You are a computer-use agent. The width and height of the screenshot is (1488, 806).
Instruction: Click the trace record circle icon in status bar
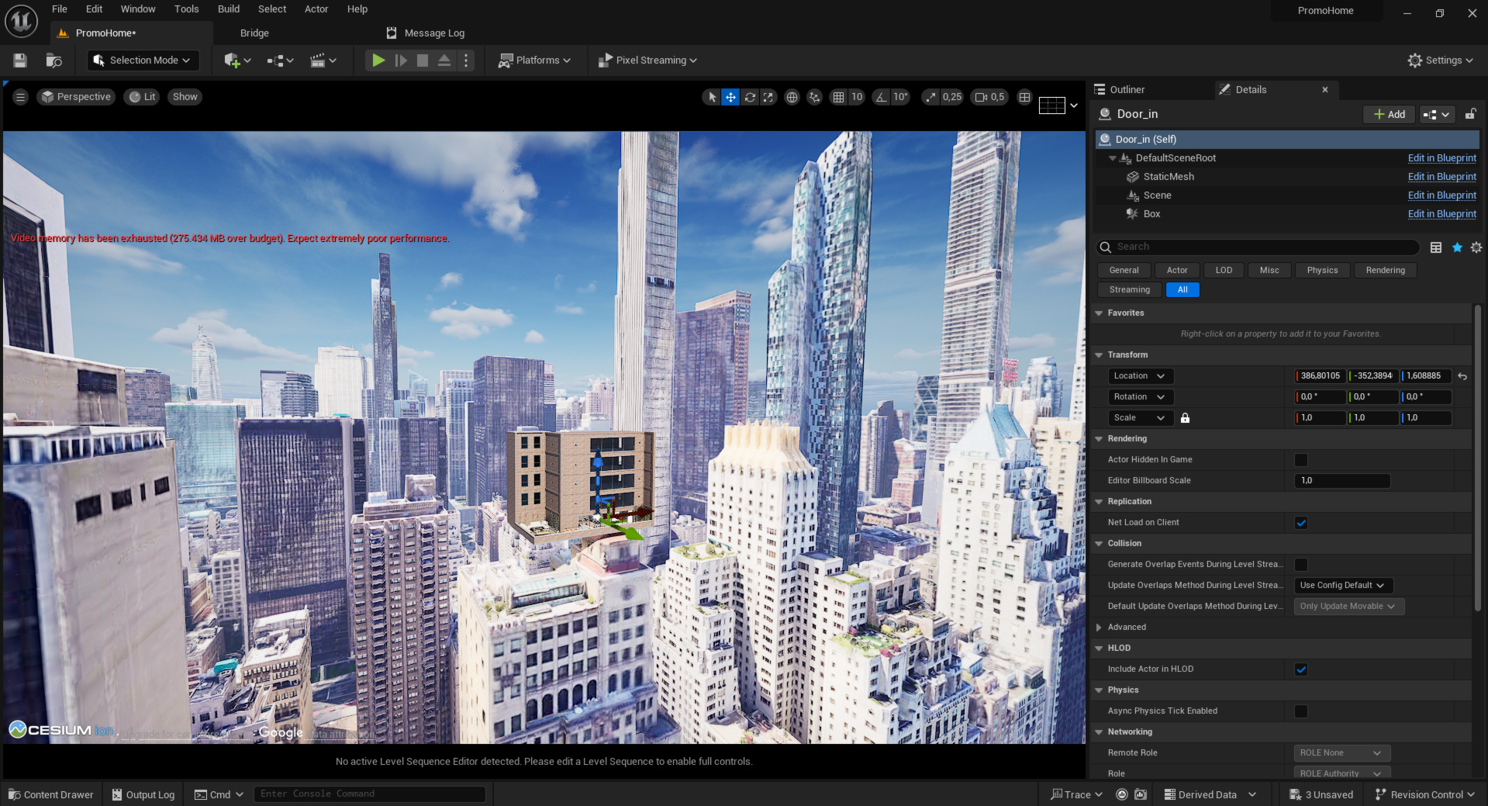[x=1122, y=795]
